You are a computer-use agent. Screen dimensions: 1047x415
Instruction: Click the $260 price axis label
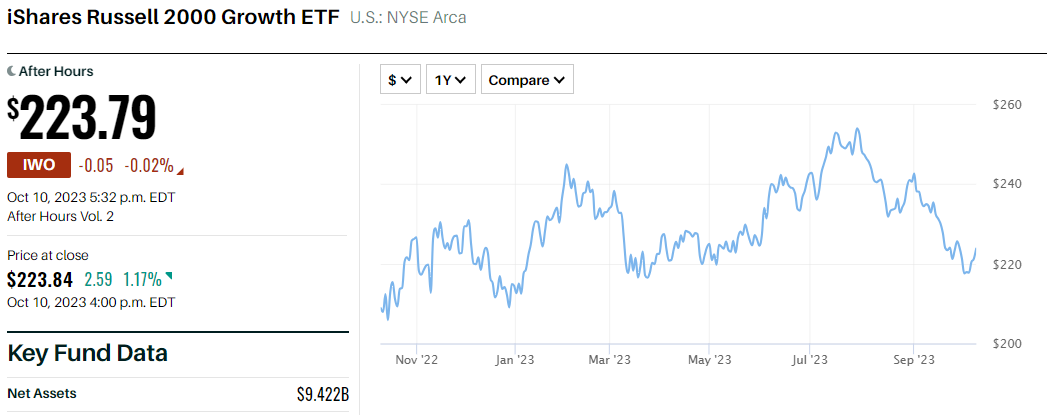point(1007,104)
